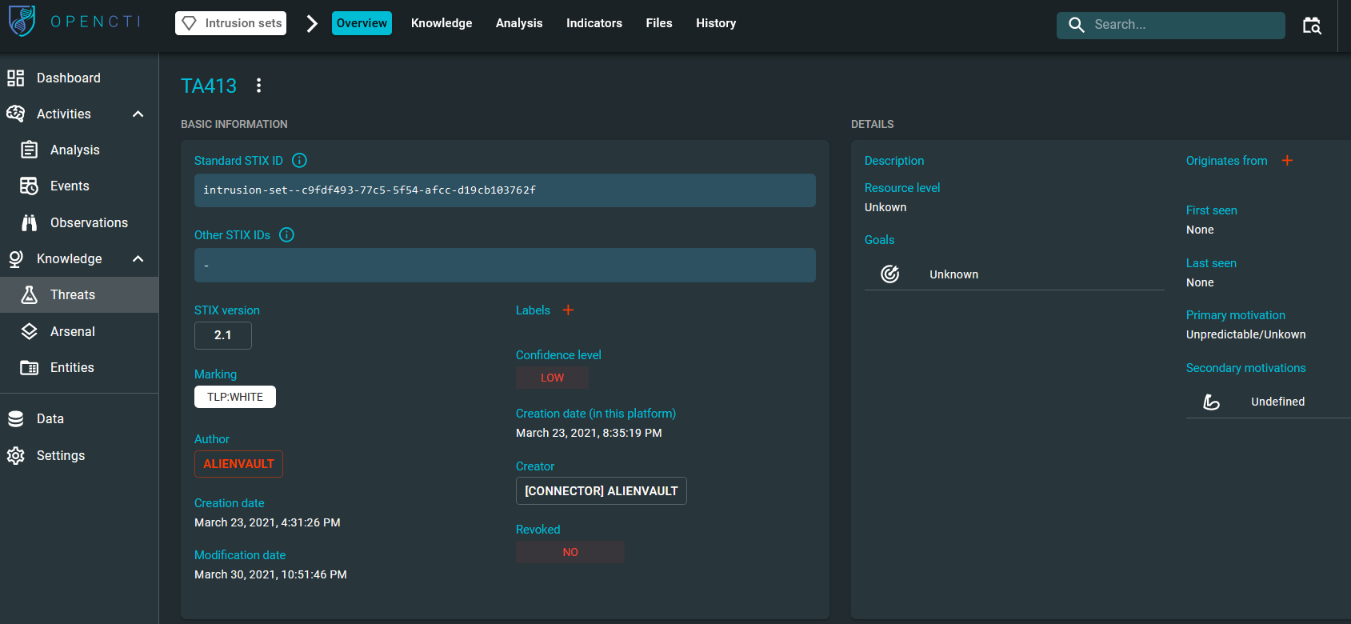The height and width of the screenshot is (624, 1351).
Task: Add a label with the plus icon
Action: [x=568, y=310]
